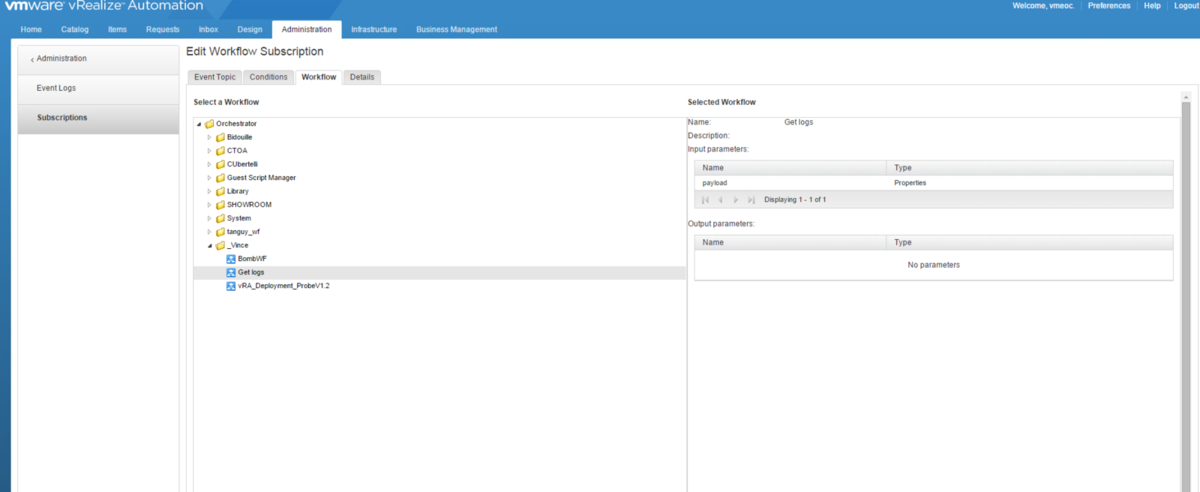Click the Library folder icon

point(220,191)
